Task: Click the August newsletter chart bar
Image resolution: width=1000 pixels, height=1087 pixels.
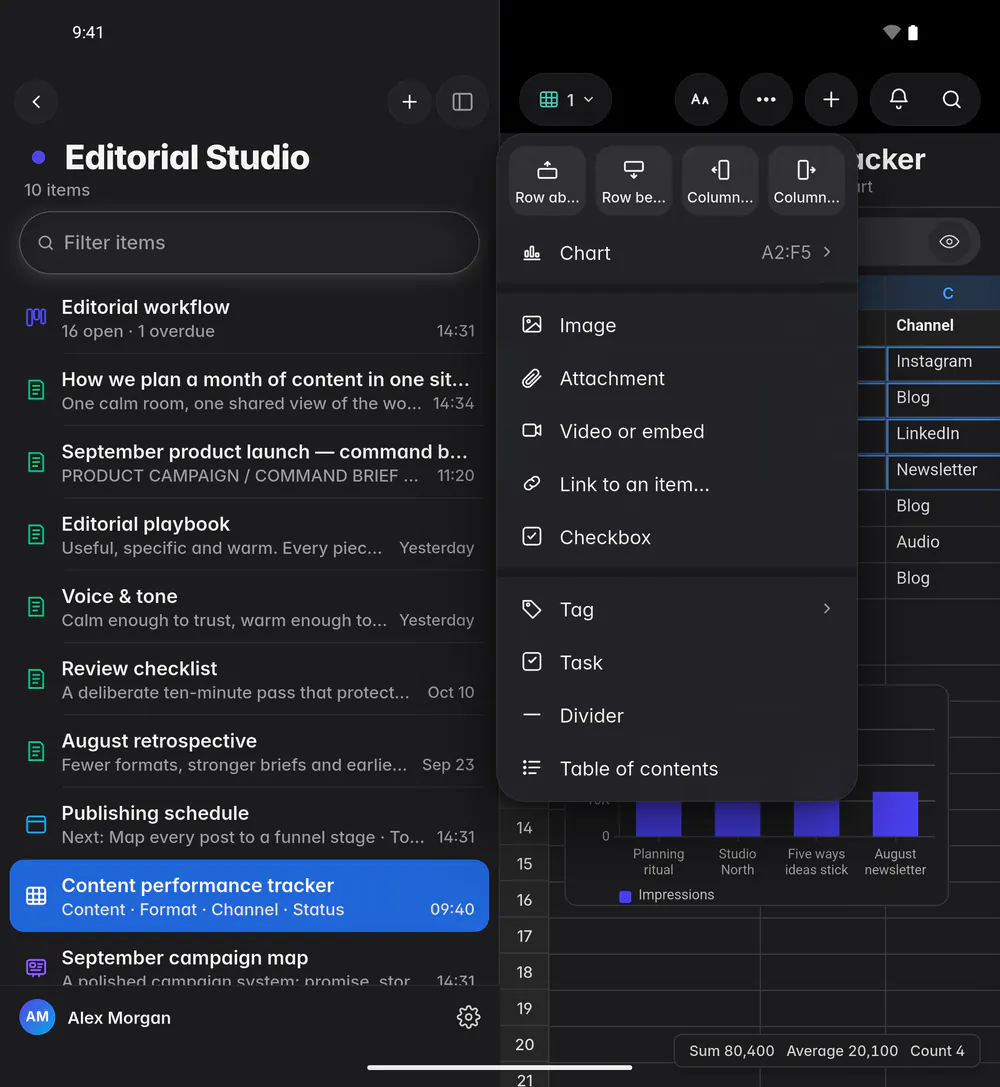Action: [x=895, y=814]
